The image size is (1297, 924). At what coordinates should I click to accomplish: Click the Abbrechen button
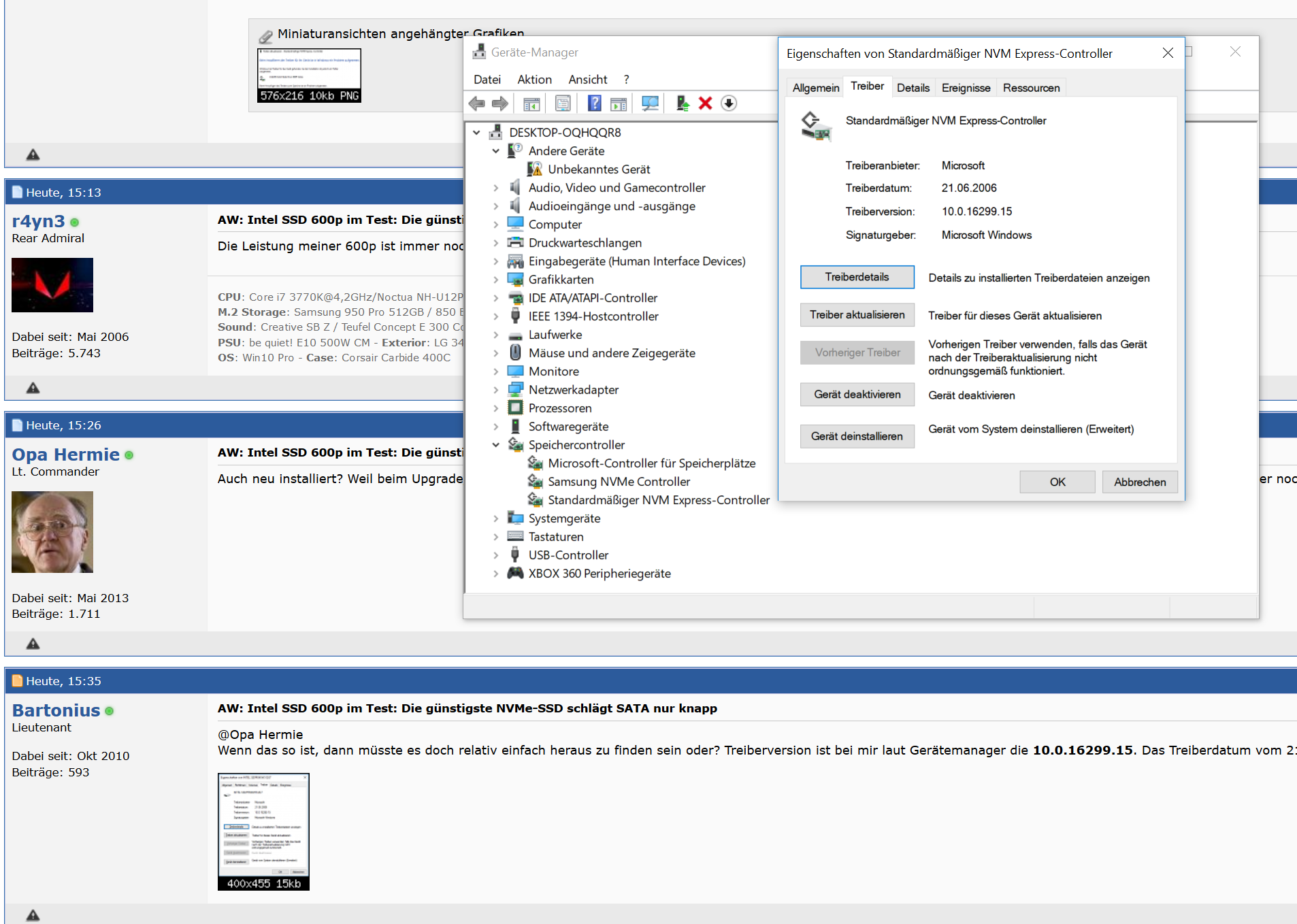(x=1140, y=482)
